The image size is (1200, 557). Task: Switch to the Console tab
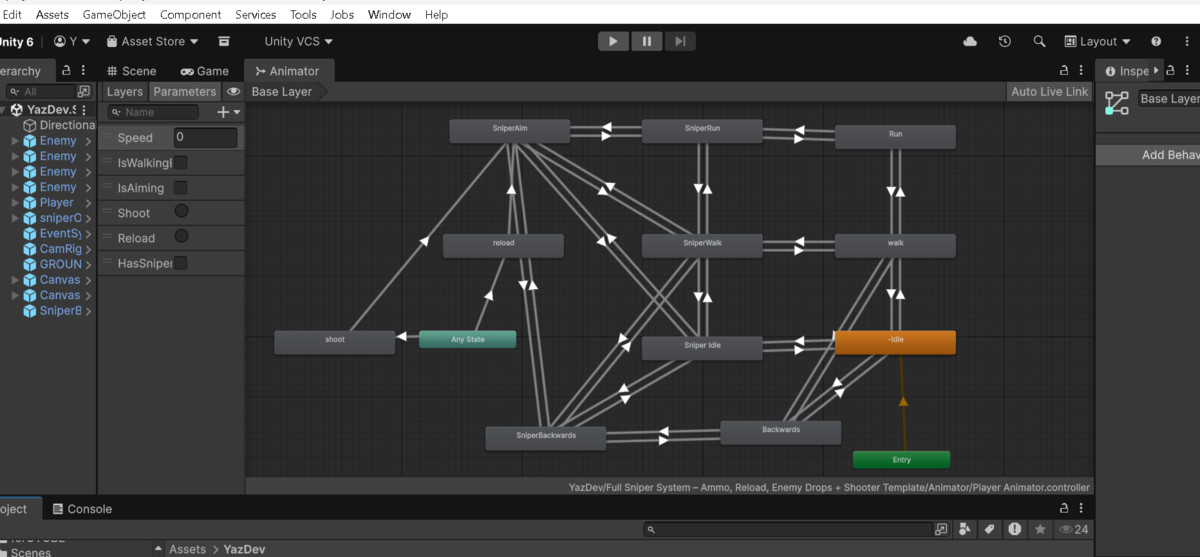coord(82,508)
